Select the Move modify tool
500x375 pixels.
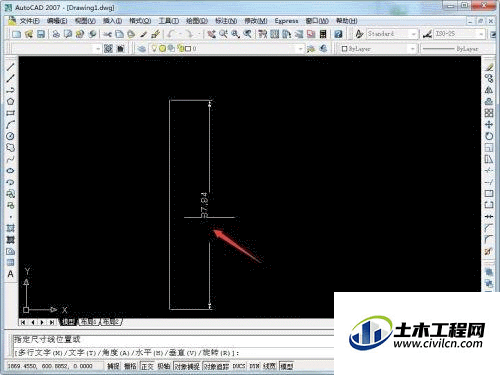[489, 125]
